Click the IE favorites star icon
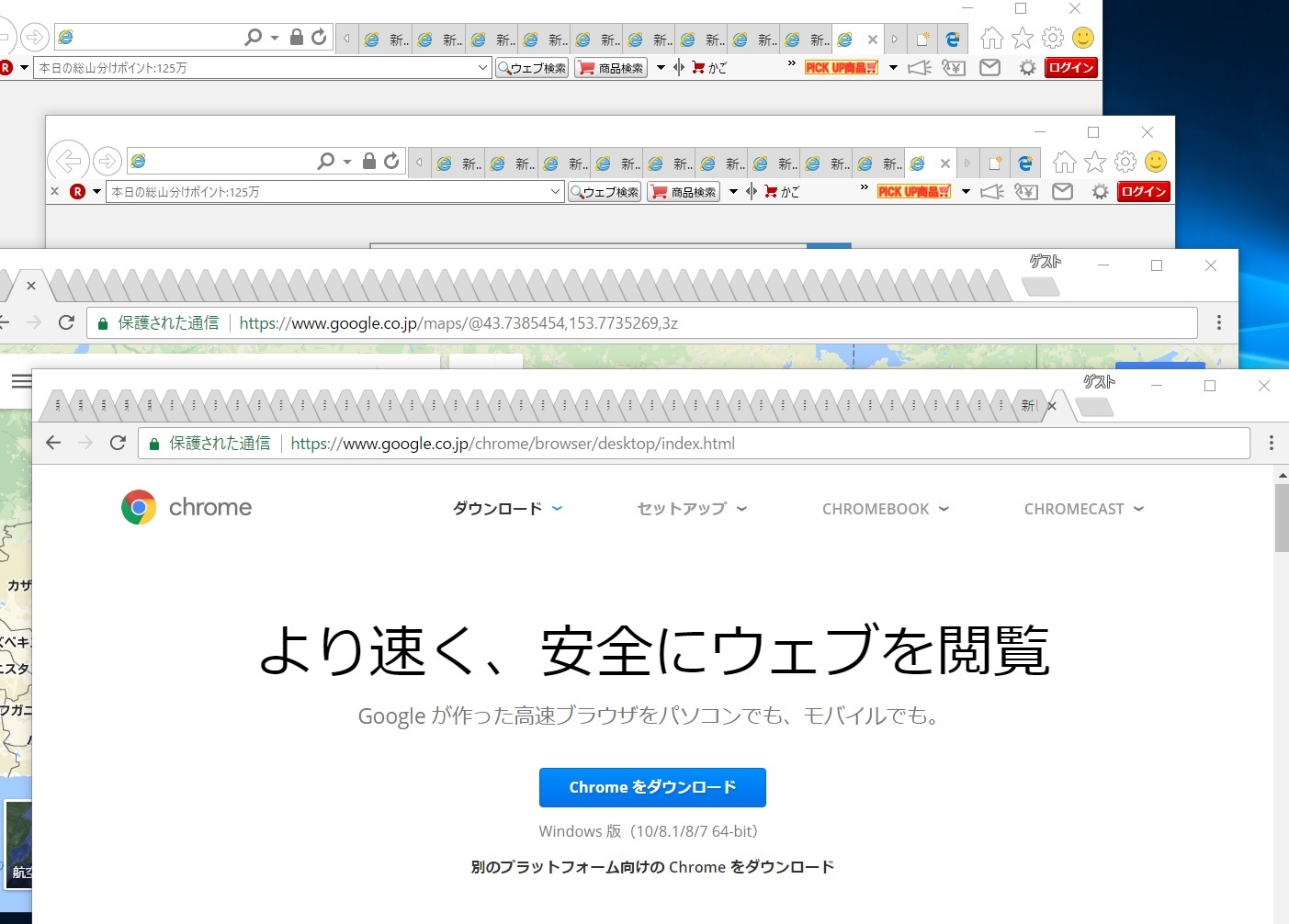This screenshot has height=924, width=1289. pyautogui.click(x=1022, y=38)
